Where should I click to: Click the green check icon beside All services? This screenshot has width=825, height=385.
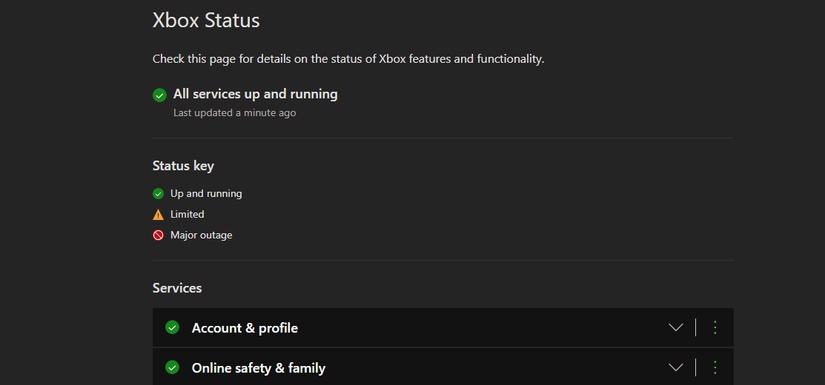click(159, 95)
